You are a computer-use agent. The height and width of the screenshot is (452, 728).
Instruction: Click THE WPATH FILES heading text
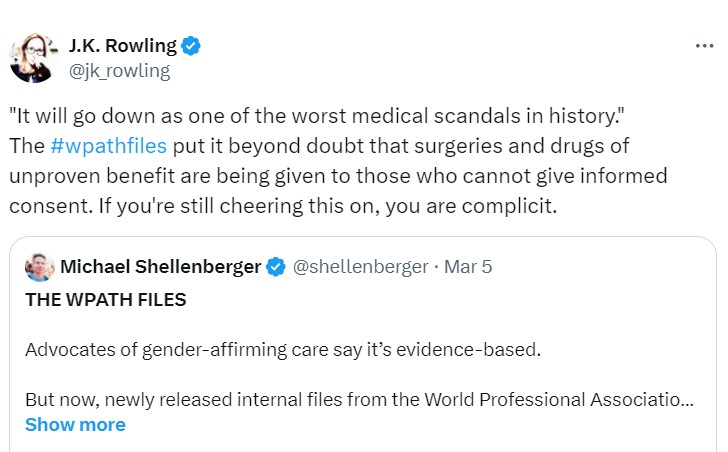click(x=105, y=299)
